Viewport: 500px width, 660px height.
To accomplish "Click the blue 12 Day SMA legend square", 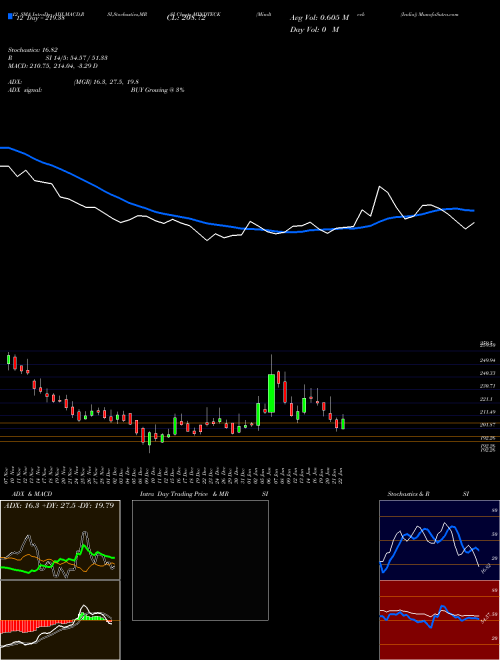I will [x=10, y=16].
